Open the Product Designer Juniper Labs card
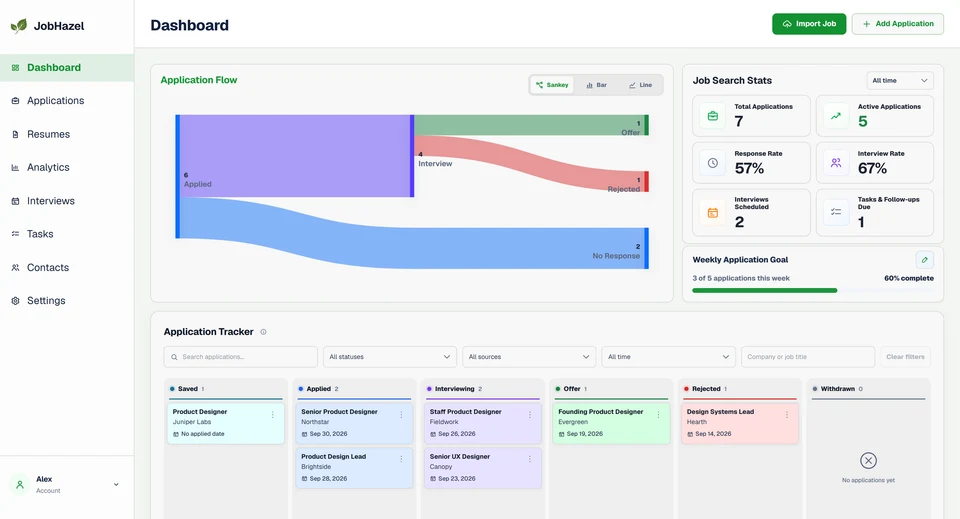Viewport: 960px width, 519px height. coord(226,423)
